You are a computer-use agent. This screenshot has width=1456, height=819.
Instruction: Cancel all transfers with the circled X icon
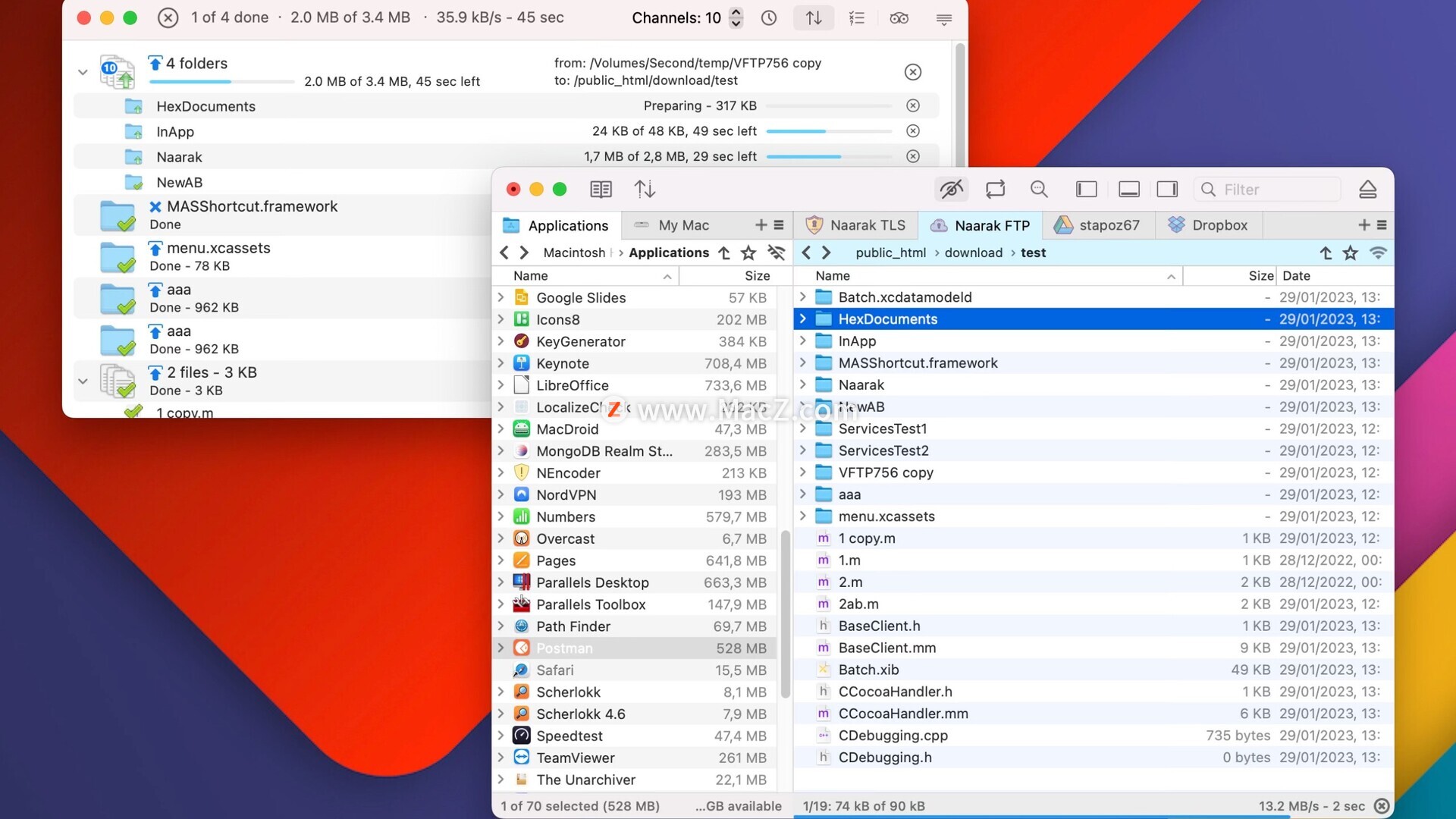(x=168, y=17)
